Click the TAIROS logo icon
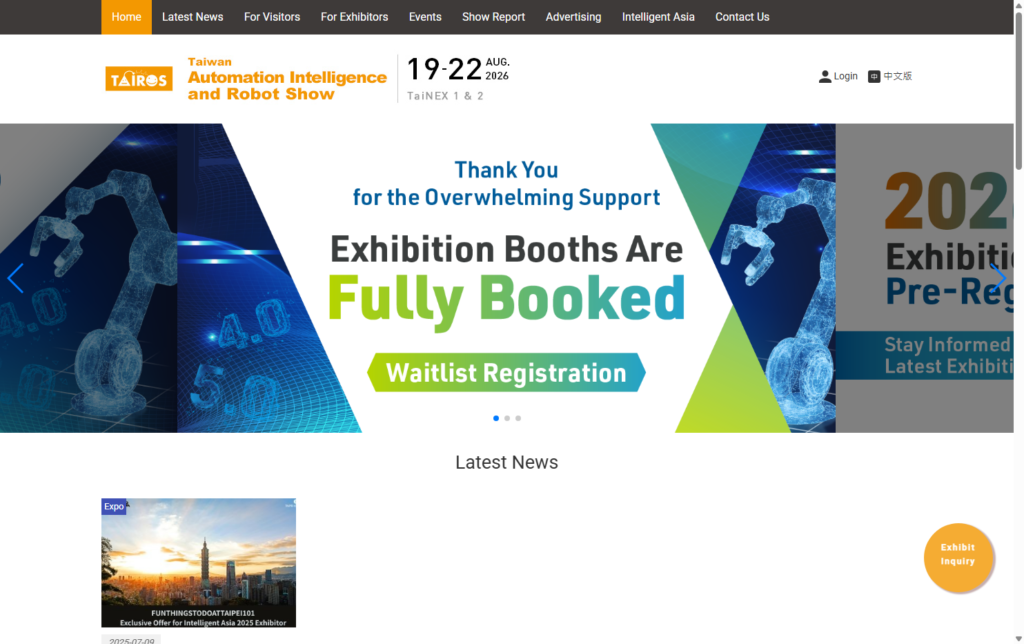Viewport: 1024px width, 644px height. pos(139,78)
